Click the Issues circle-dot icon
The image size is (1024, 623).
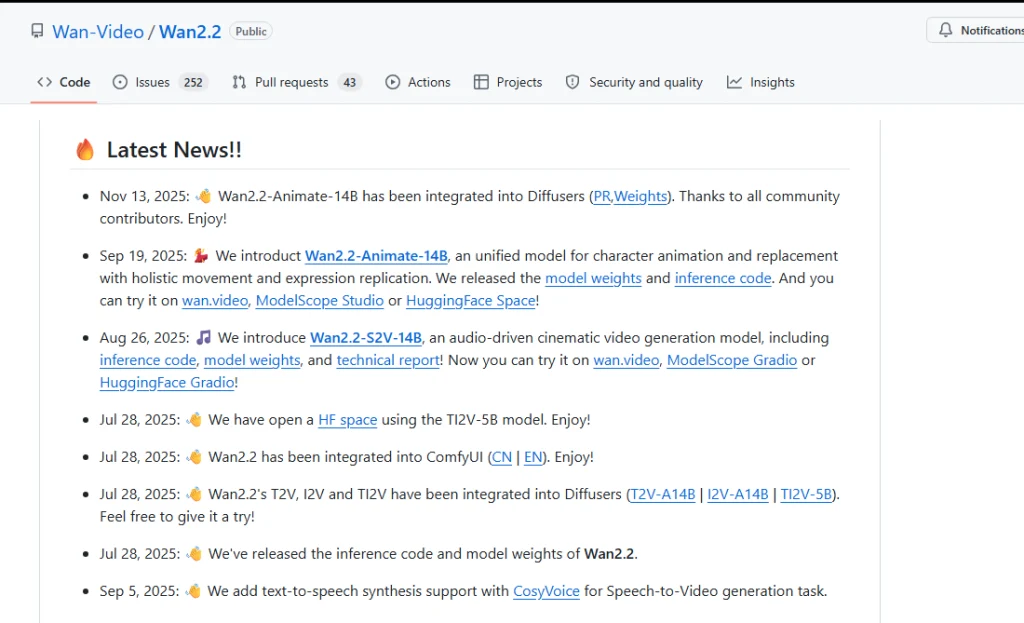click(120, 82)
